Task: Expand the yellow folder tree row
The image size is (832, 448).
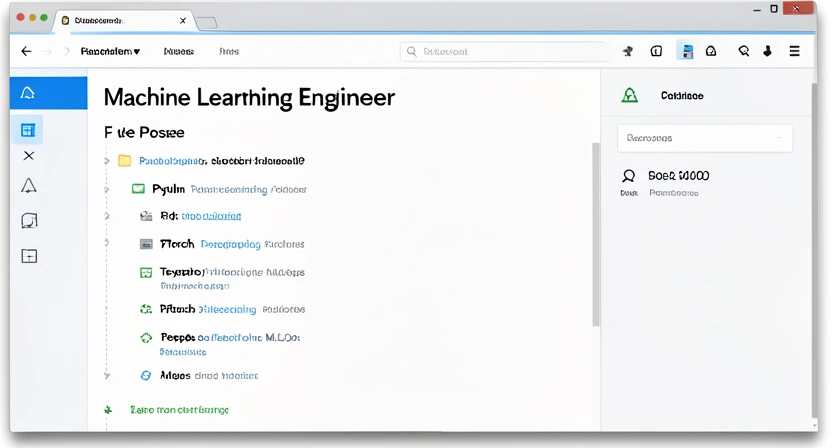Action: click(x=107, y=160)
